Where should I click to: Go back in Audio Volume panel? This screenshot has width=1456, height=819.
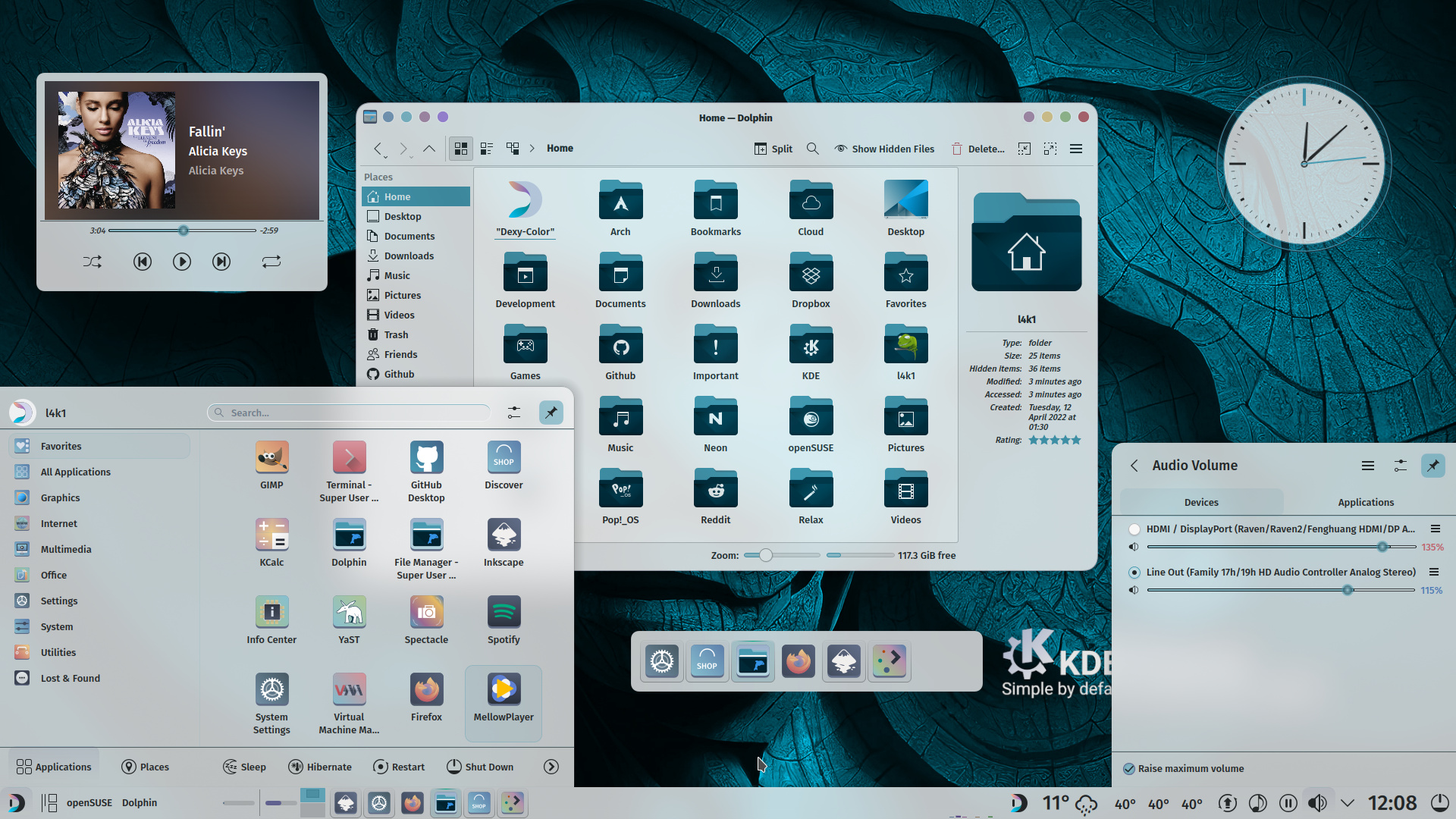tap(1134, 466)
